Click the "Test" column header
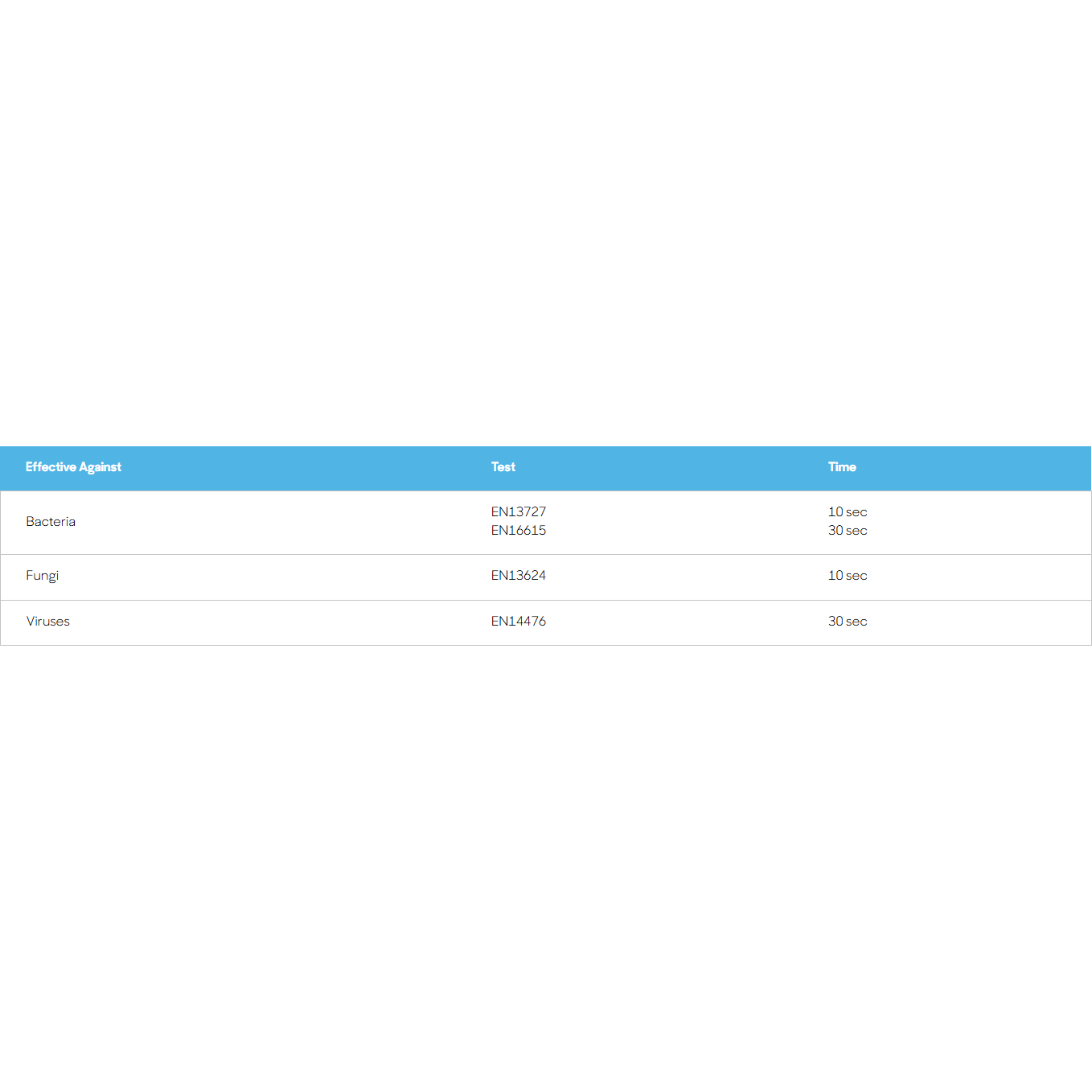 [503, 467]
